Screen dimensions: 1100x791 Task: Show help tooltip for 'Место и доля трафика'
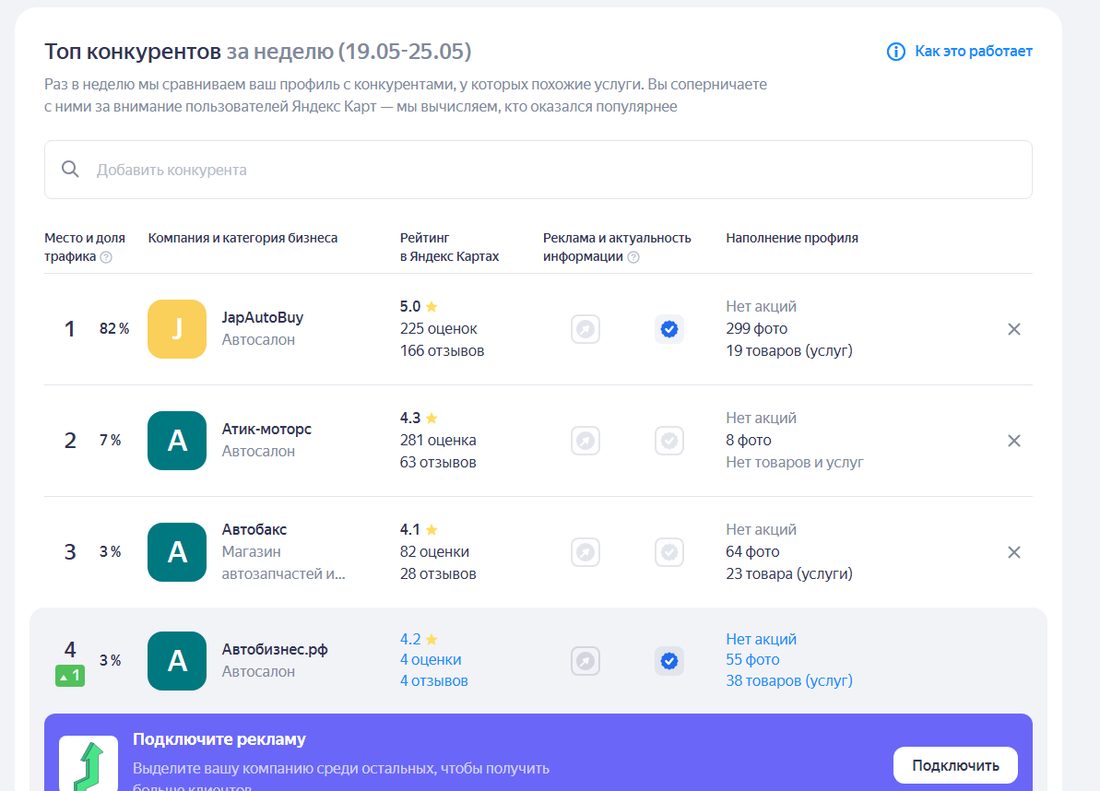click(x=106, y=257)
